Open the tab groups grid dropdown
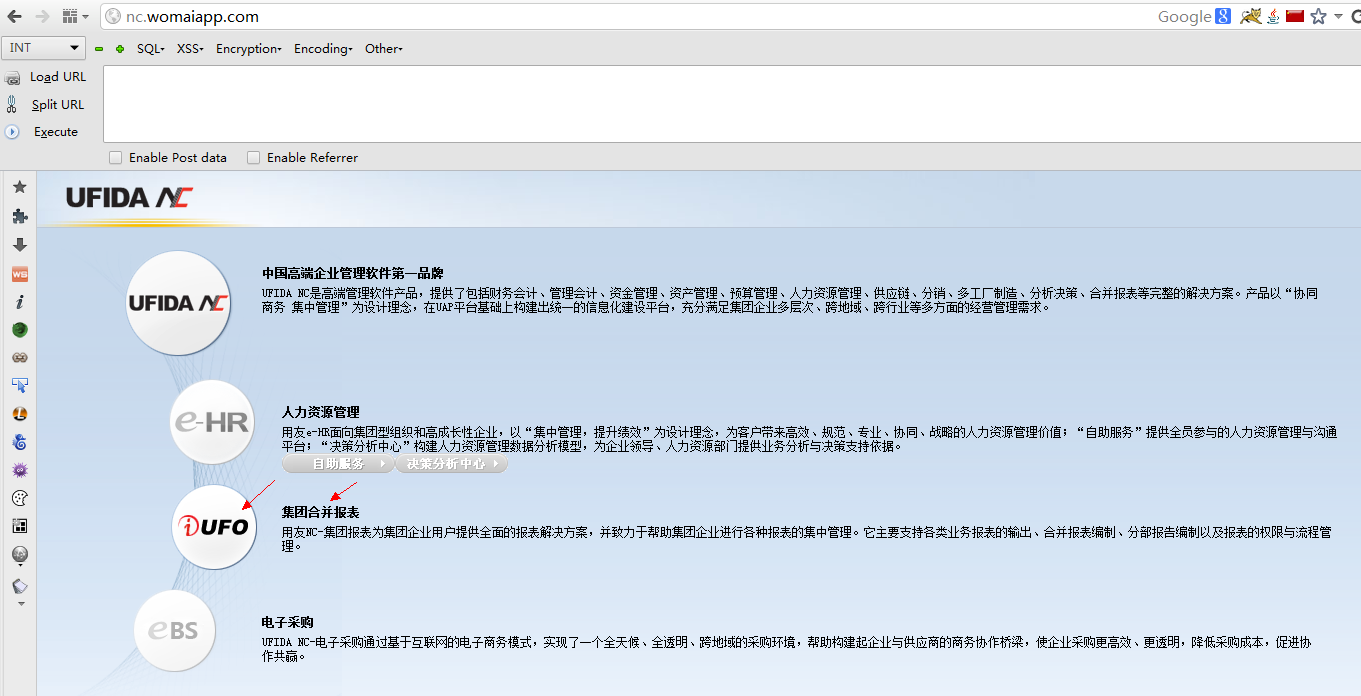Screen dimensions: 1361x696 pos(75,16)
